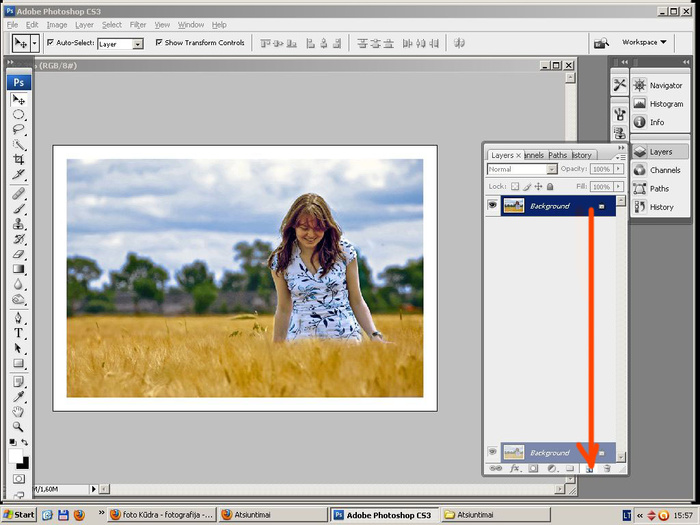700x525 pixels.
Task: Click the Add layer style fx icon
Action: 516,468
